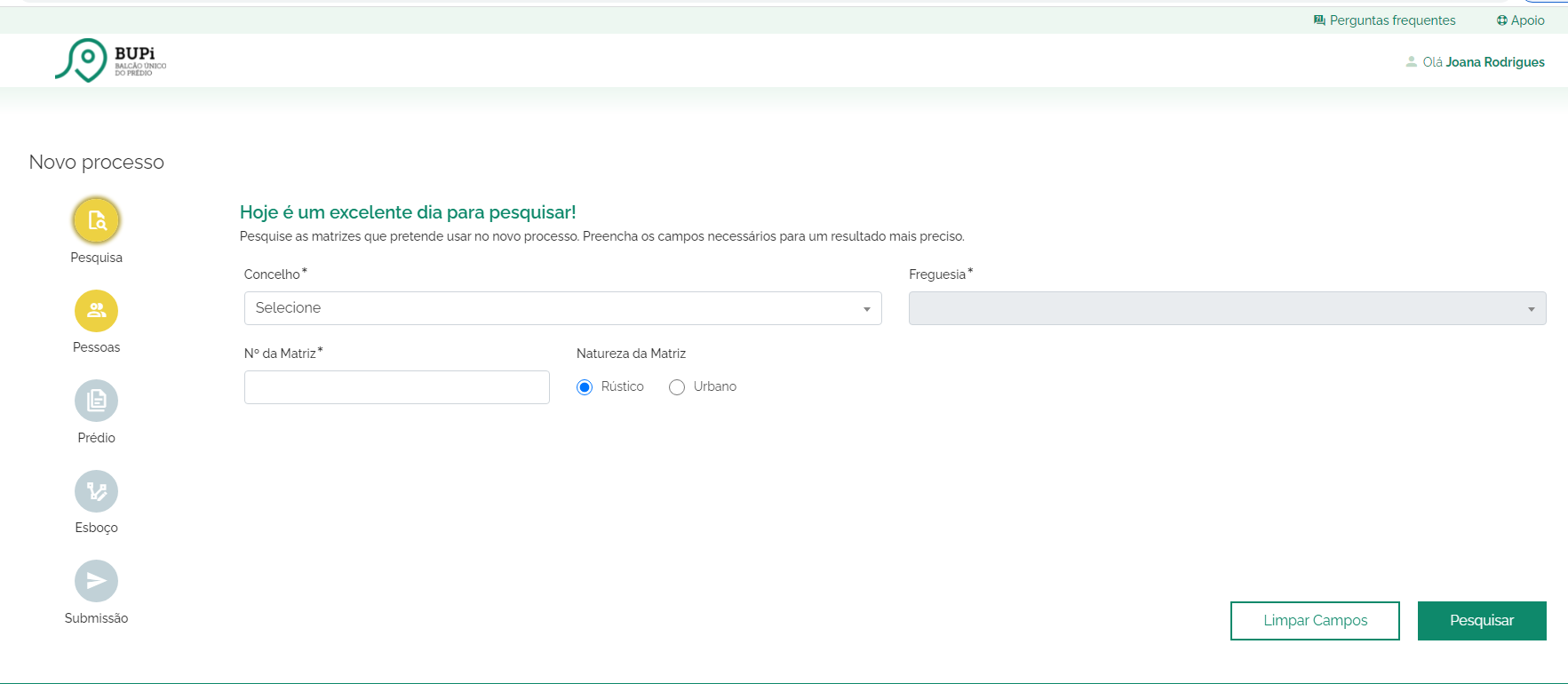Click the Submissão step label
The image size is (1568, 684).
96,618
